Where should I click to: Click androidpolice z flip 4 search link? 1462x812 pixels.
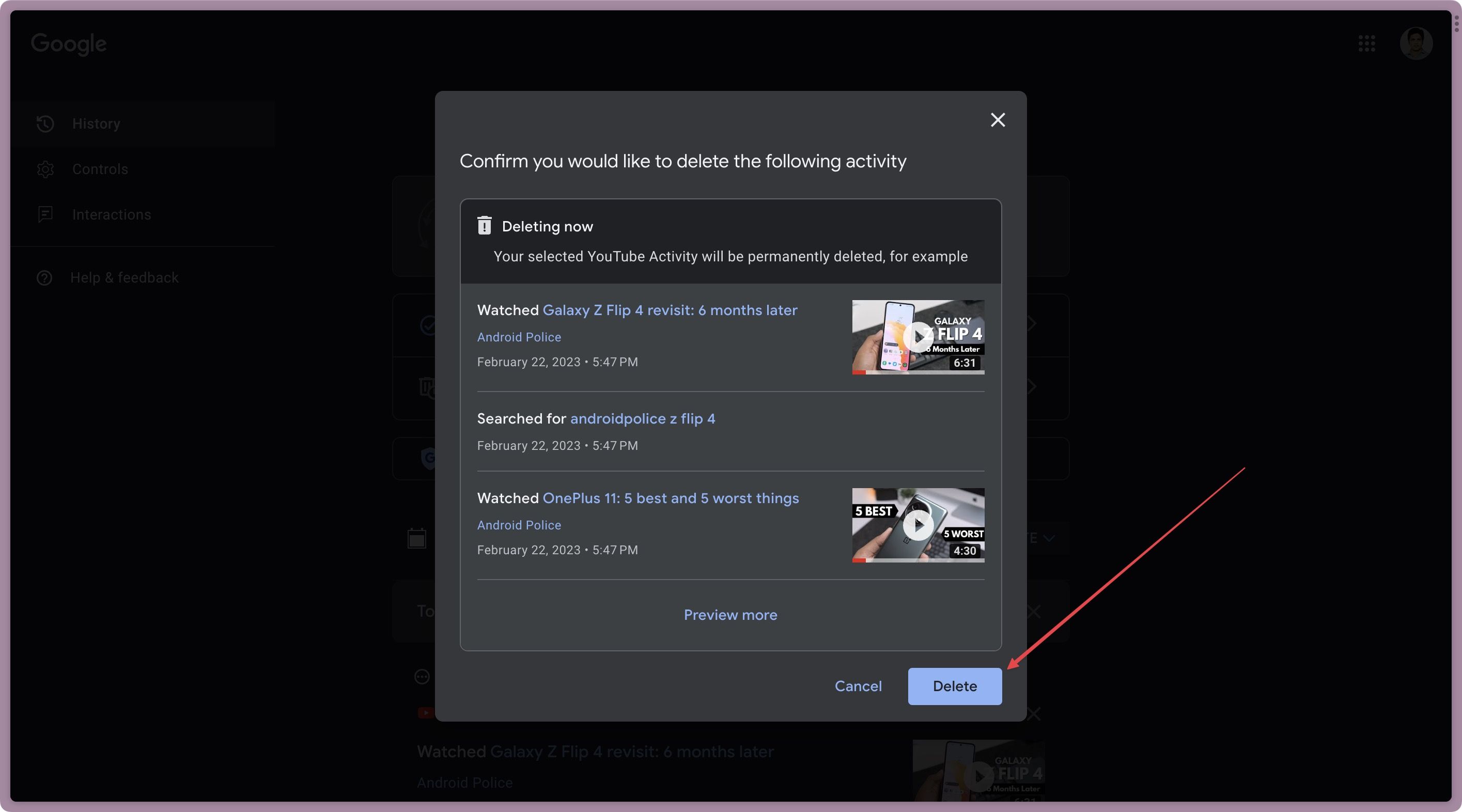[x=642, y=418]
